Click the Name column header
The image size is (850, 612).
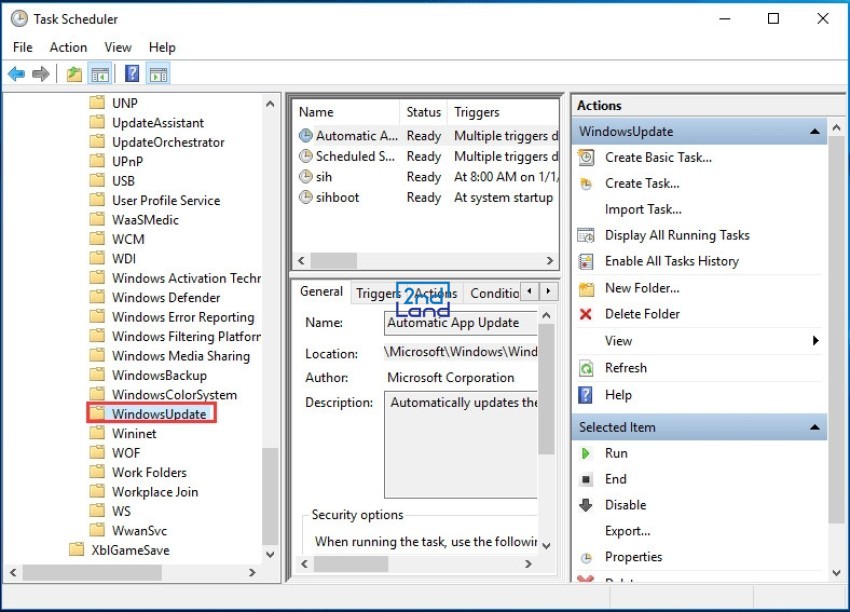coord(346,112)
